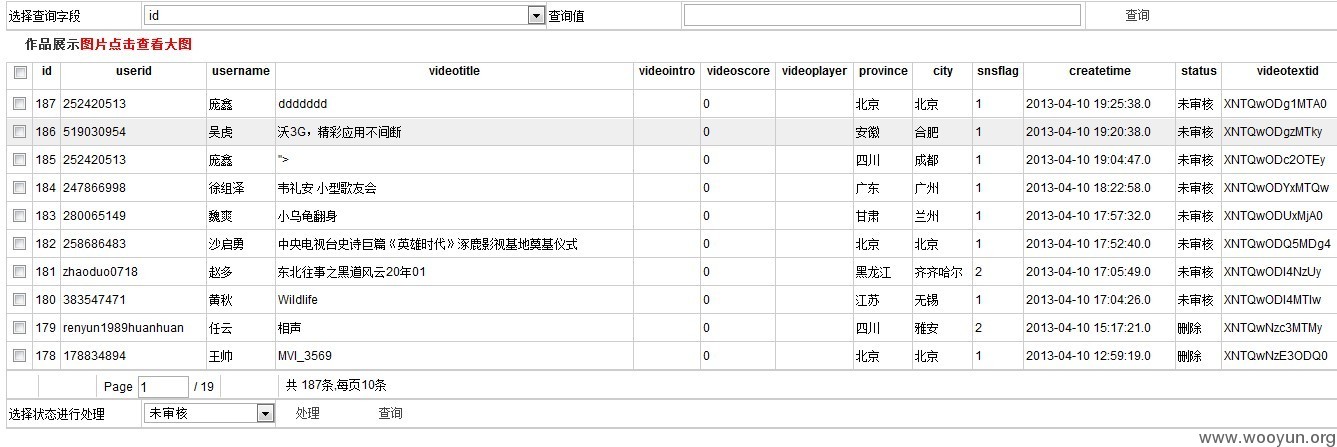Click username 沙启勇
Image resolution: width=1337 pixels, height=447 pixels.
pos(226,244)
